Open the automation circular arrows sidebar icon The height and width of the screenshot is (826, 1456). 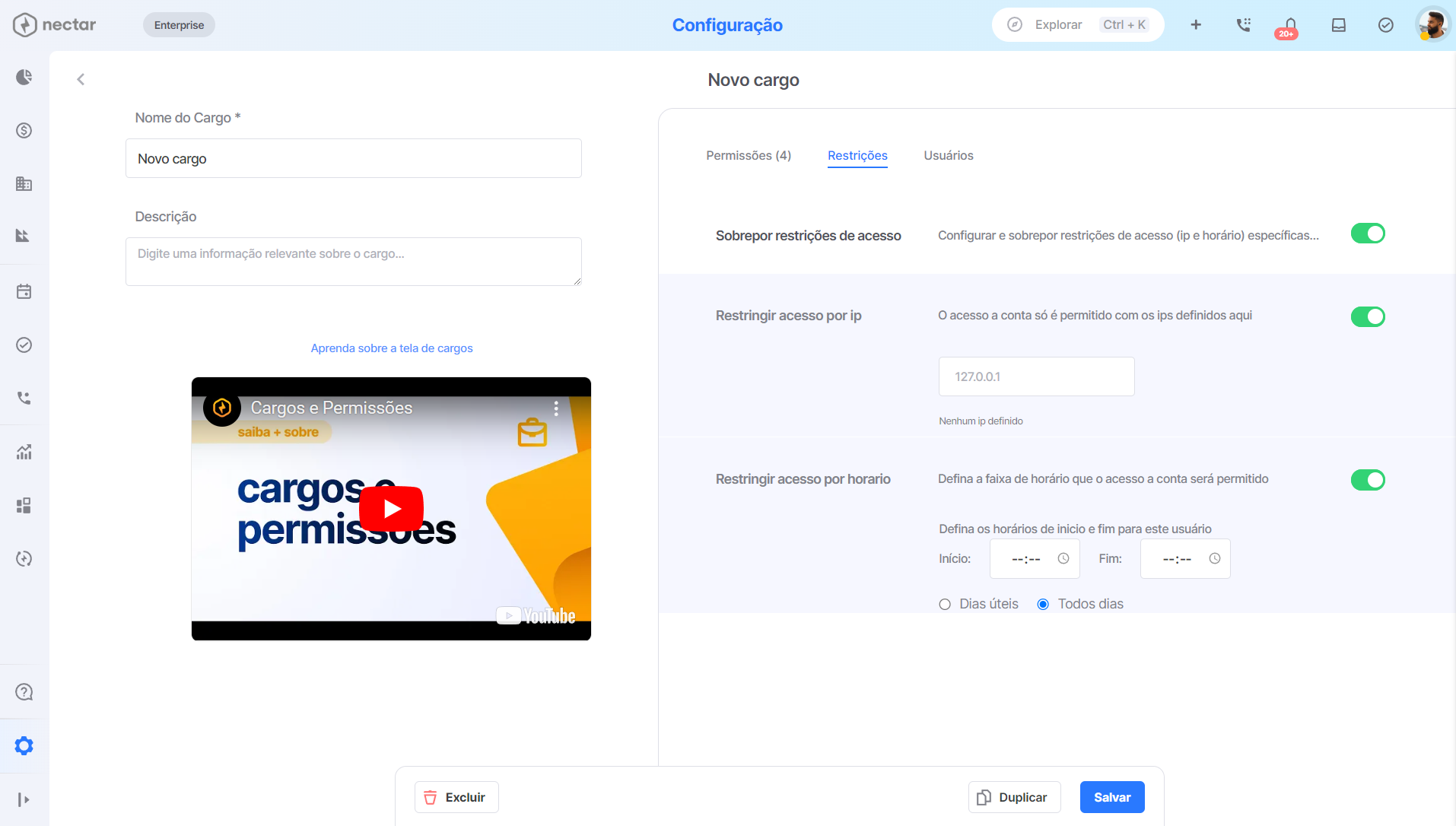tap(24, 558)
